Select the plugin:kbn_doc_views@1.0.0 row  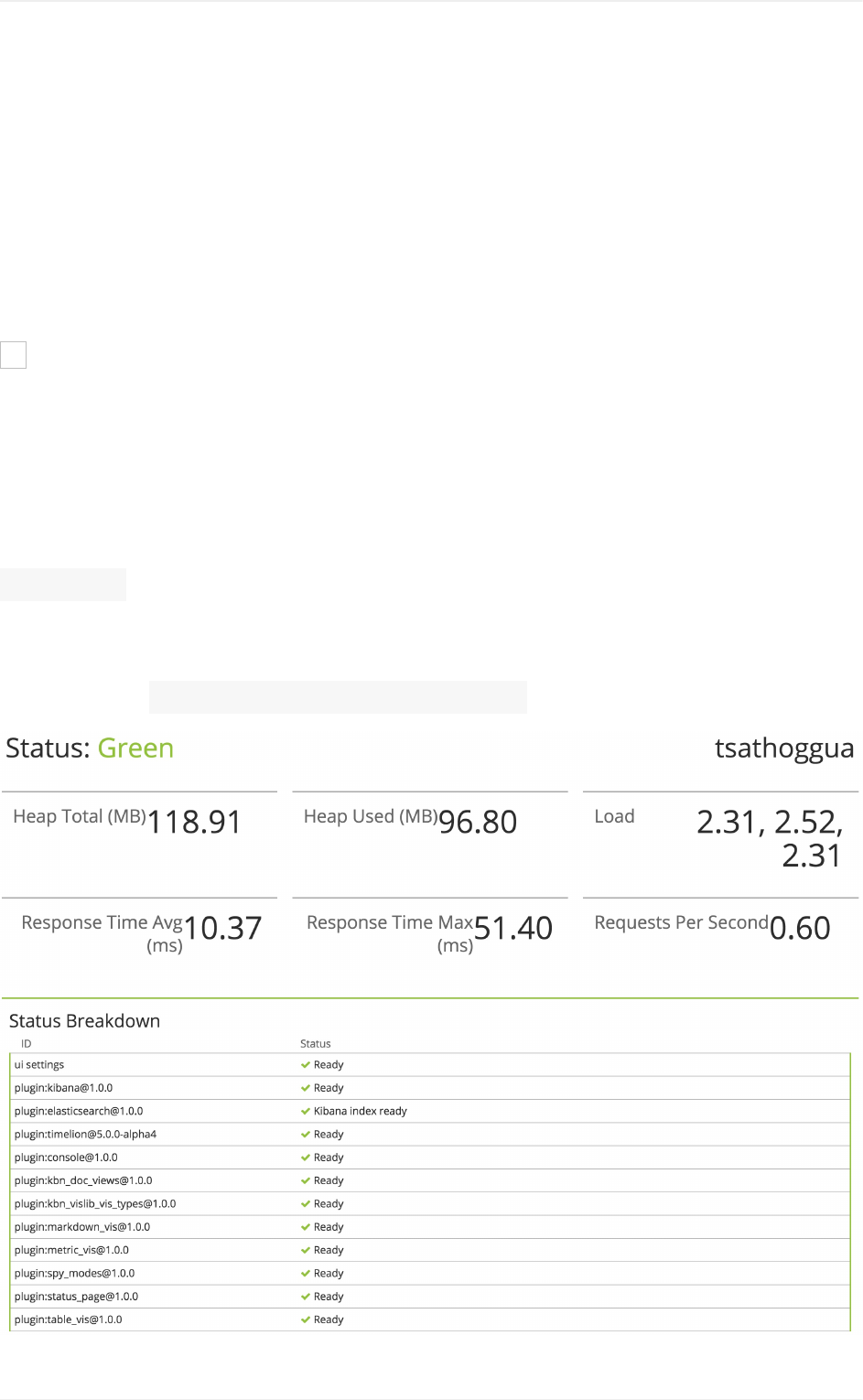click(x=83, y=1181)
